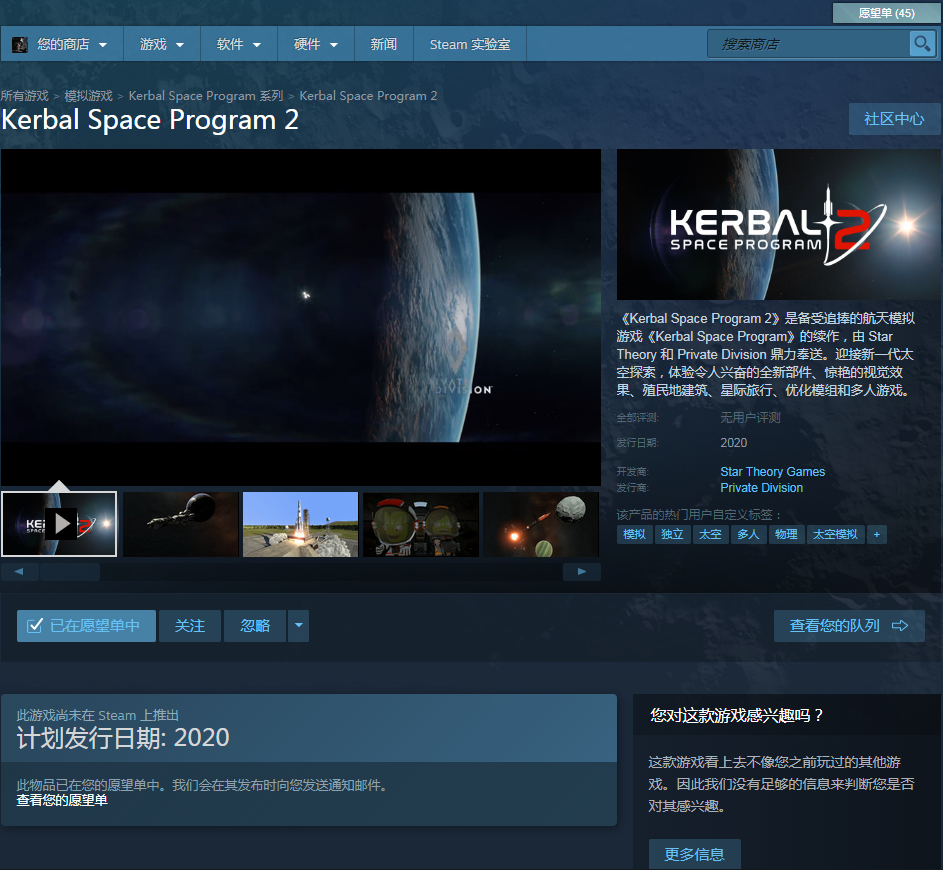Expand the dropdown arrow beside 忽略
Image resolution: width=943 pixels, height=870 pixels.
[x=298, y=626]
